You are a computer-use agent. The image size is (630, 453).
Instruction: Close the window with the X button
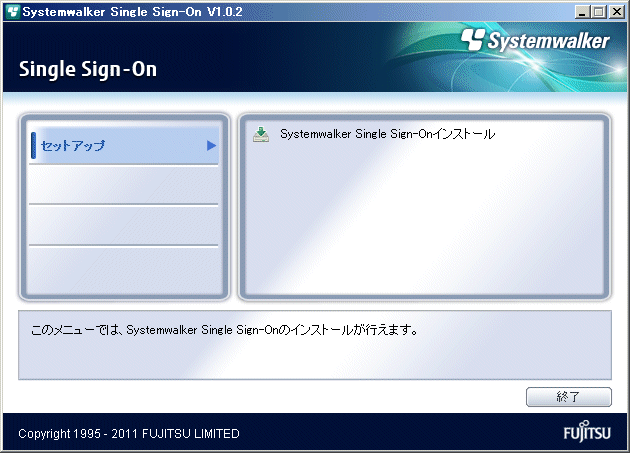[x=616, y=12]
